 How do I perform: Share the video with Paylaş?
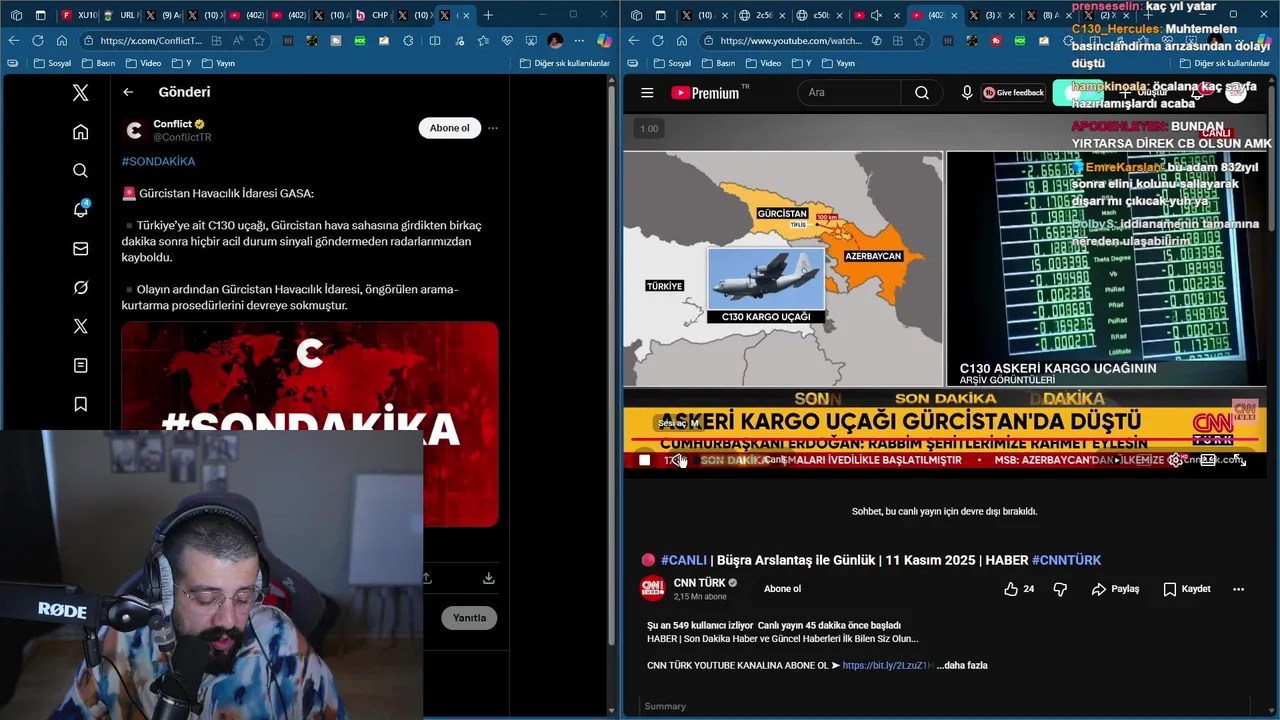pos(1115,589)
